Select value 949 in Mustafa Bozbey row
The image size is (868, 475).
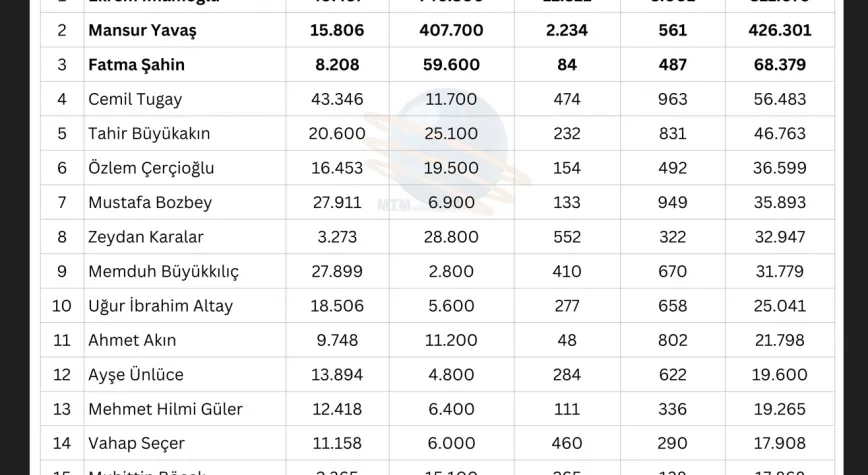coord(673,202)
